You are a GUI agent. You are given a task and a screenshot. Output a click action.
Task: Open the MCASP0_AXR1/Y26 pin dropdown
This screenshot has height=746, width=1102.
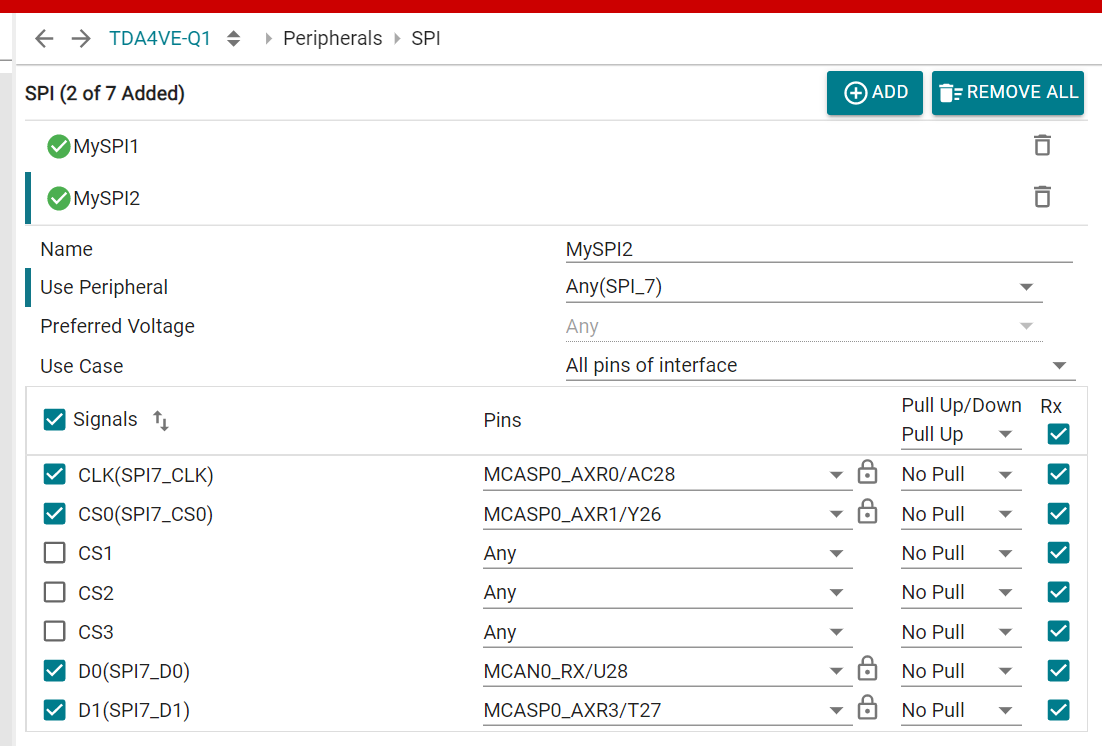[668, 514]
